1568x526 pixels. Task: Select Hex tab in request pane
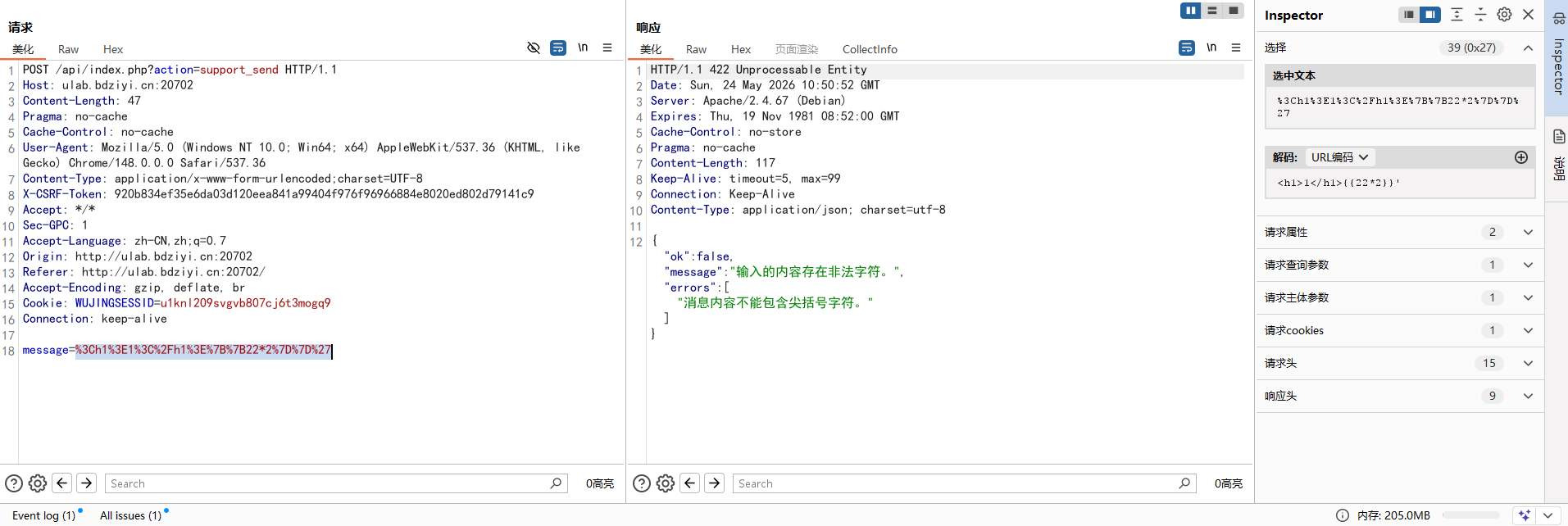[x=113, y=49]
